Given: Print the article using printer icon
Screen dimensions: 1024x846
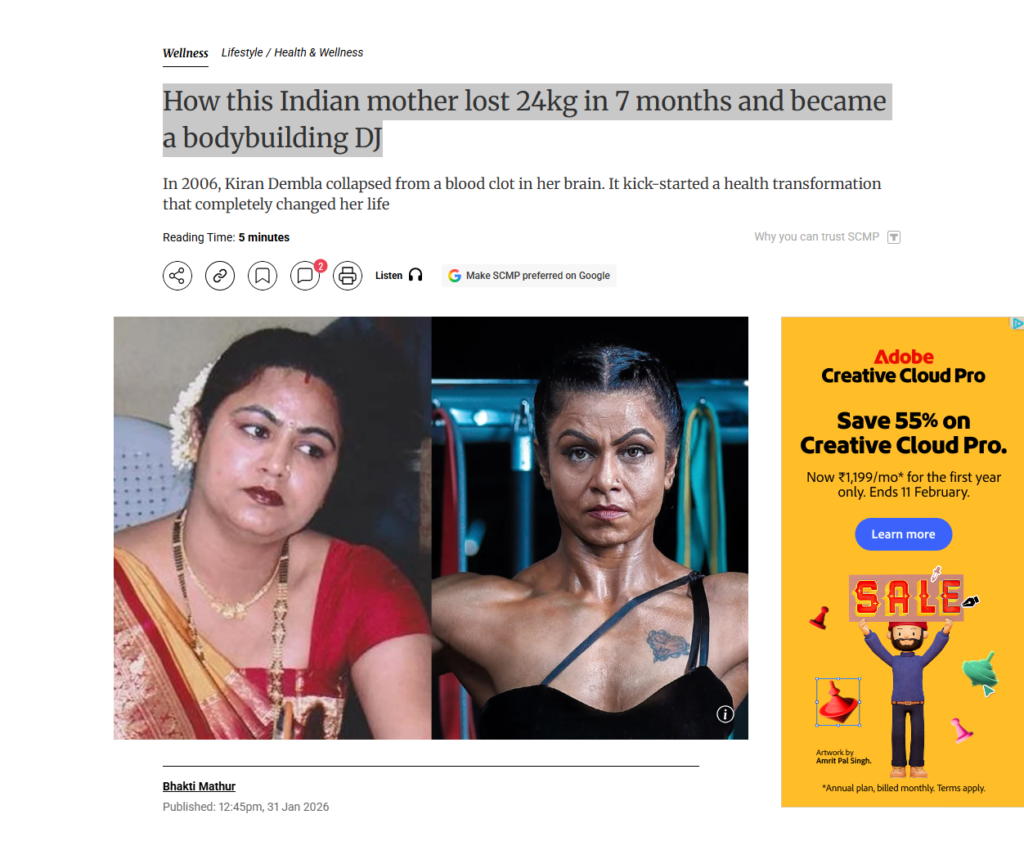Looking at the screenshot, I should pos(347,276).
